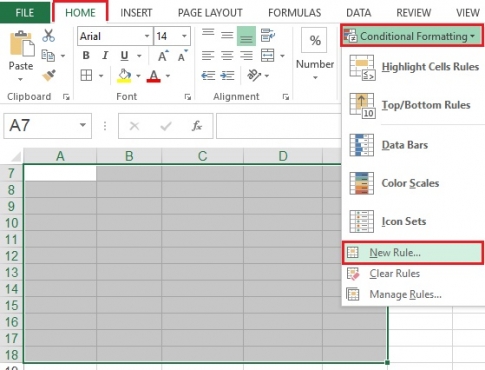Switch to the FORMULAS tab
The image size is (485, 370).
click(295, 13)
